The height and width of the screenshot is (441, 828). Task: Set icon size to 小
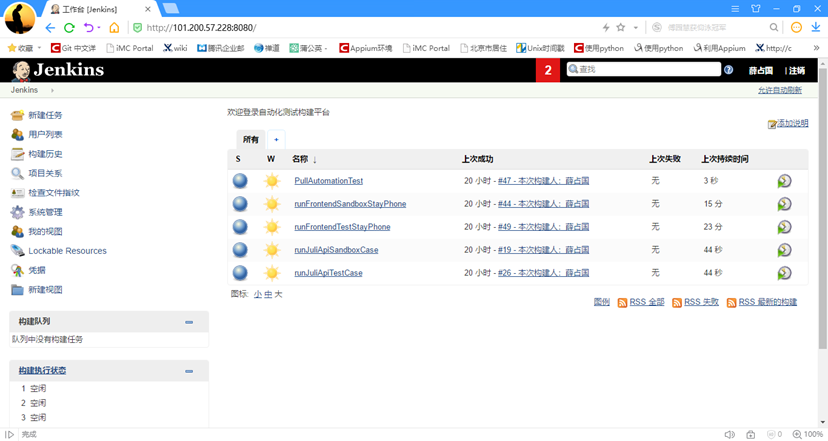(x=258, y=294)
